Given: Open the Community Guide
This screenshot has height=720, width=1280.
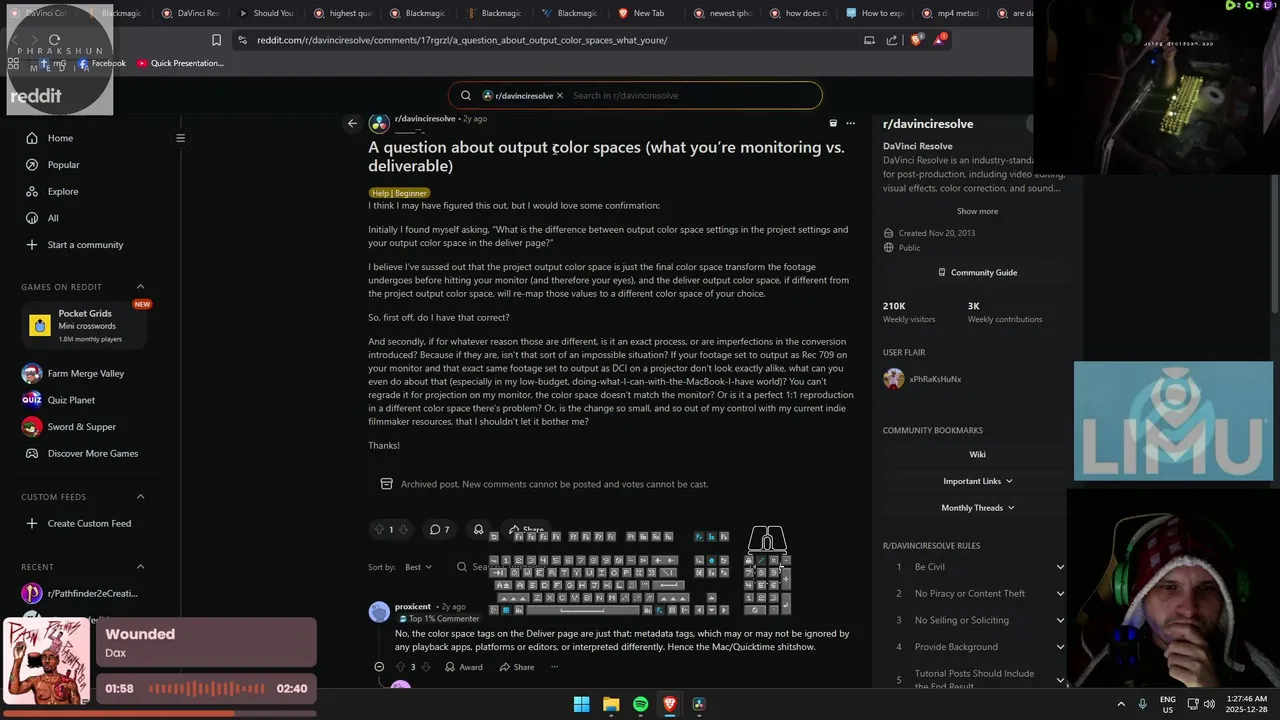Looking at the screenshot, I should [x=977, y=272].
